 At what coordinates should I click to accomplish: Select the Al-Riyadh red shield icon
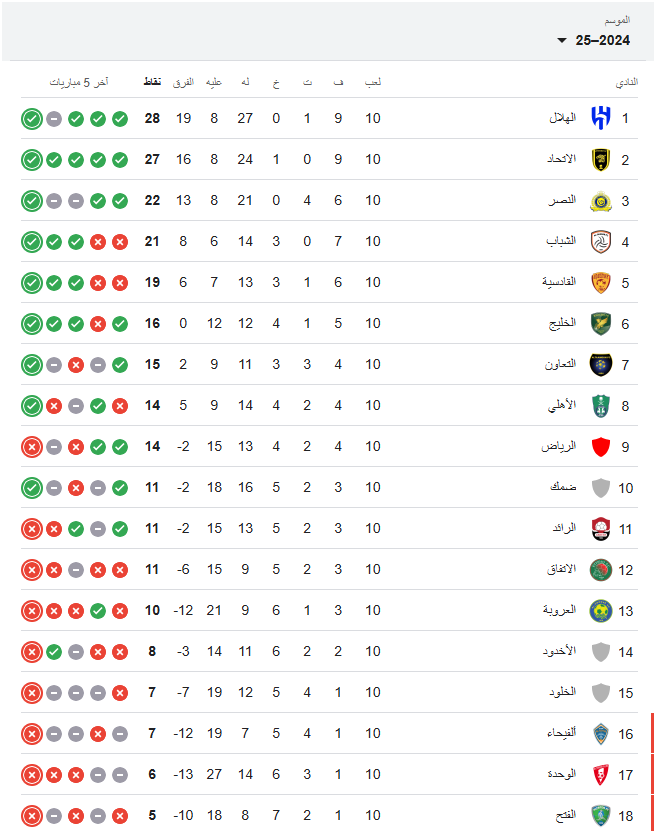(x=601, y=447)
